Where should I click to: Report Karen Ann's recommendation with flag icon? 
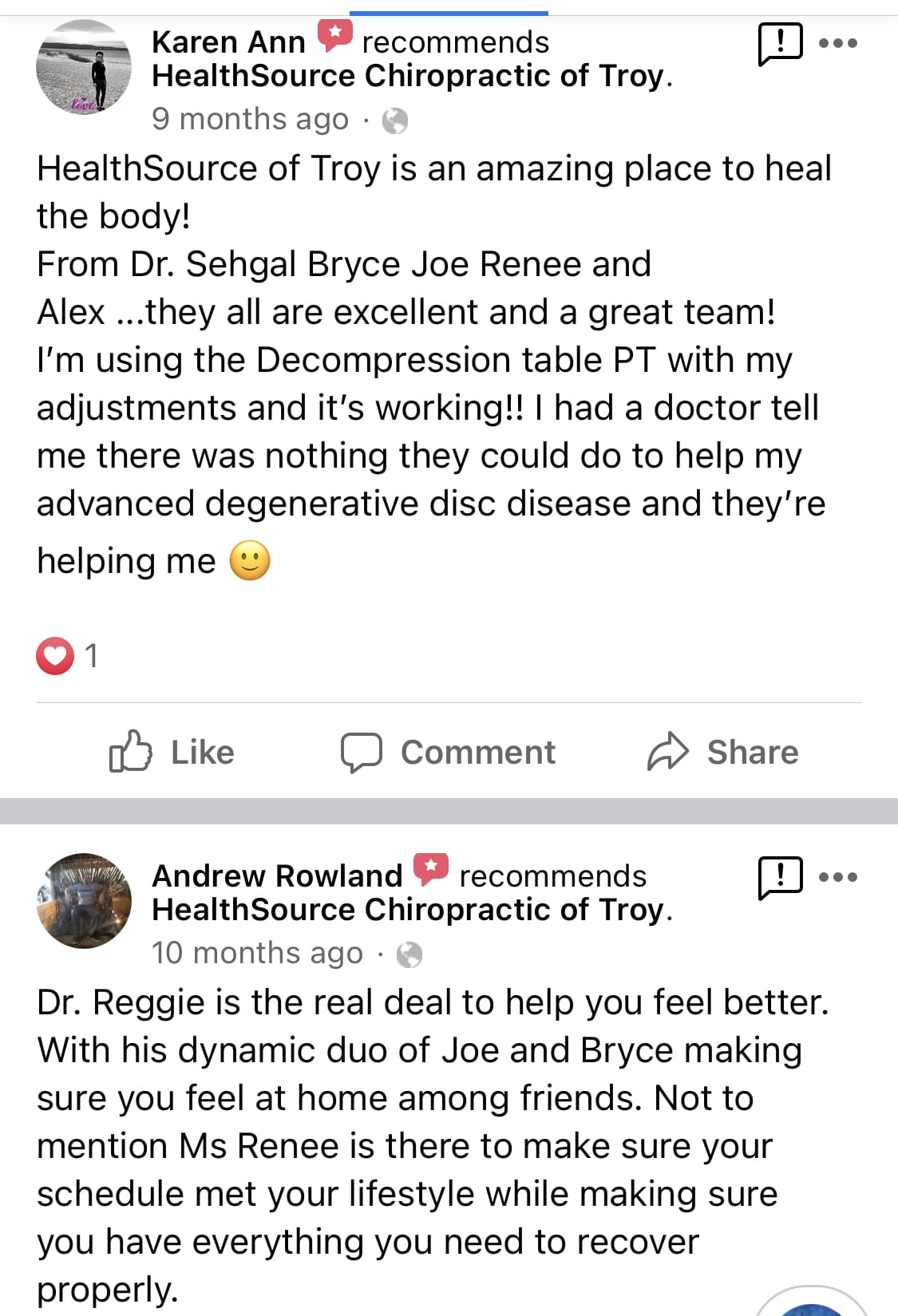tap(779, 43)
